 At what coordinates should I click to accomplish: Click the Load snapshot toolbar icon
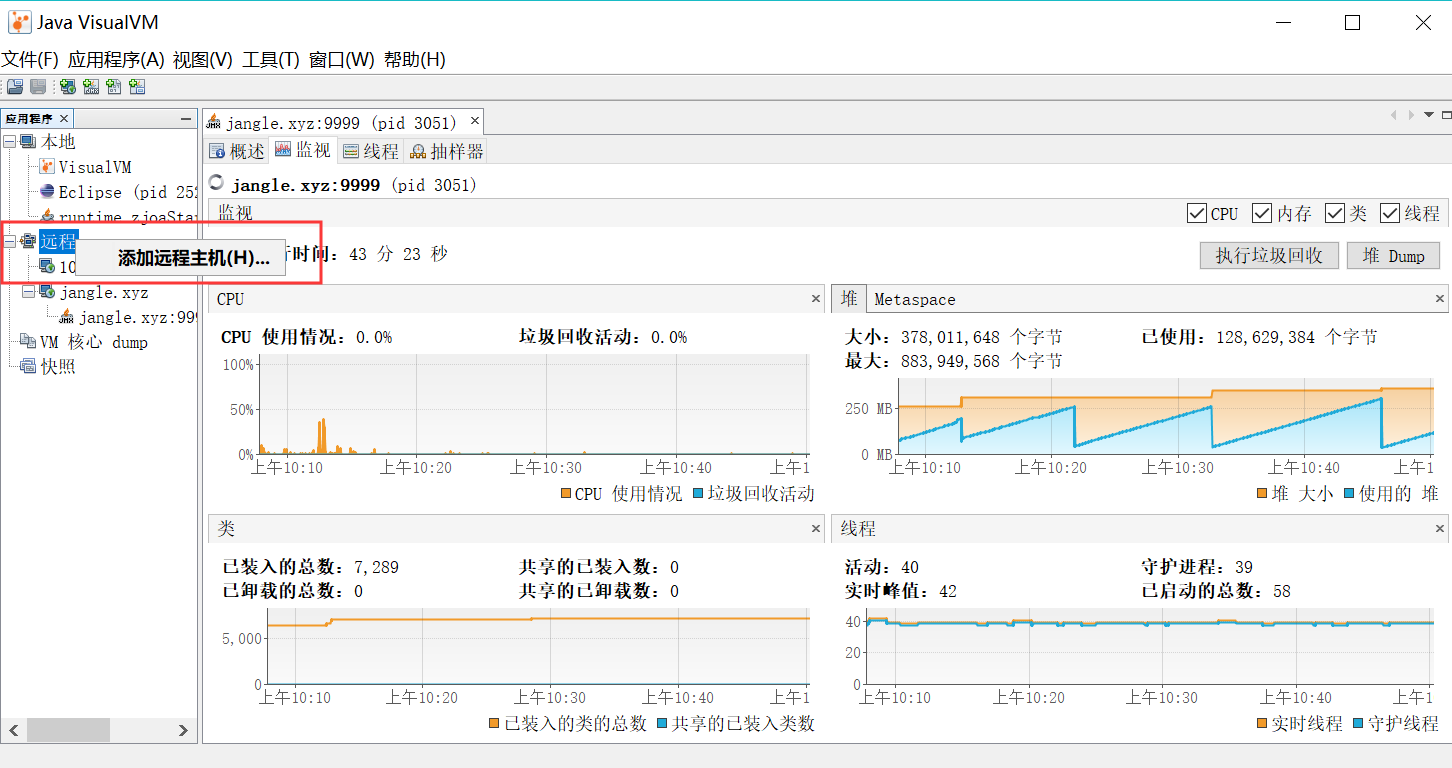pyautogui.click(x=15, y=87)
